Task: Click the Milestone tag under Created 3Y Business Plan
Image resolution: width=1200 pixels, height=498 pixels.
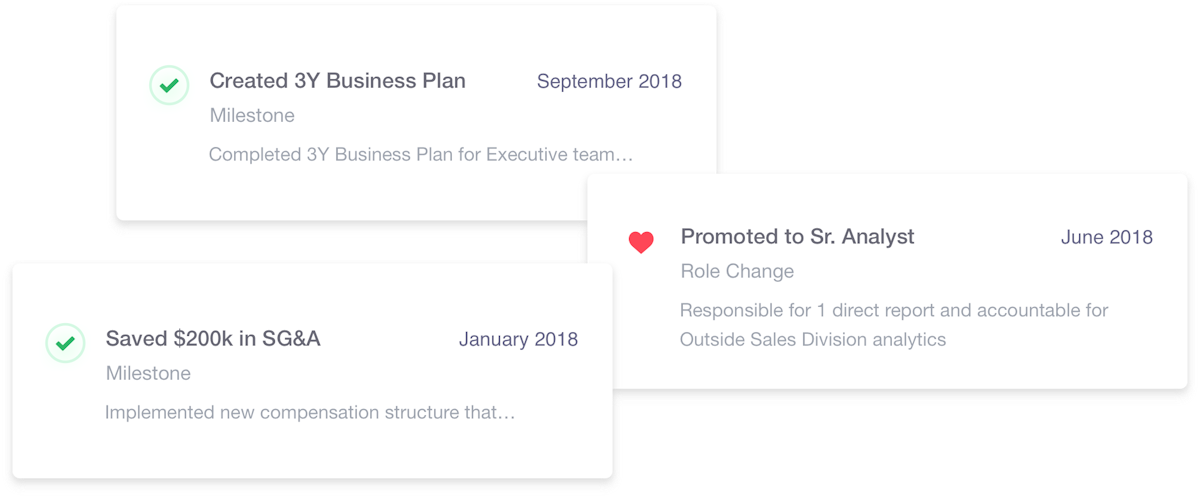Action: point(252,115)
